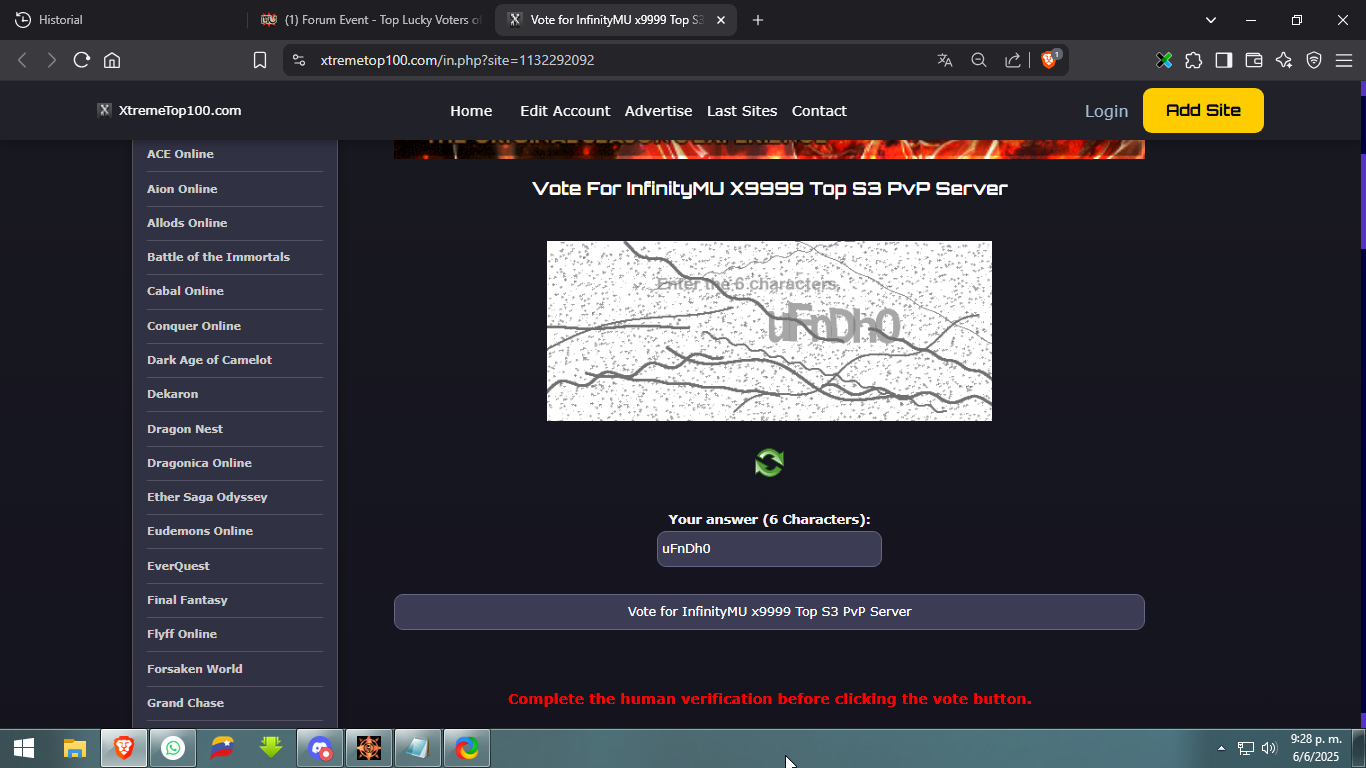Viewport: 1366px width, 768px height.
Task: Click the captcha image
Action: (769, 331)
